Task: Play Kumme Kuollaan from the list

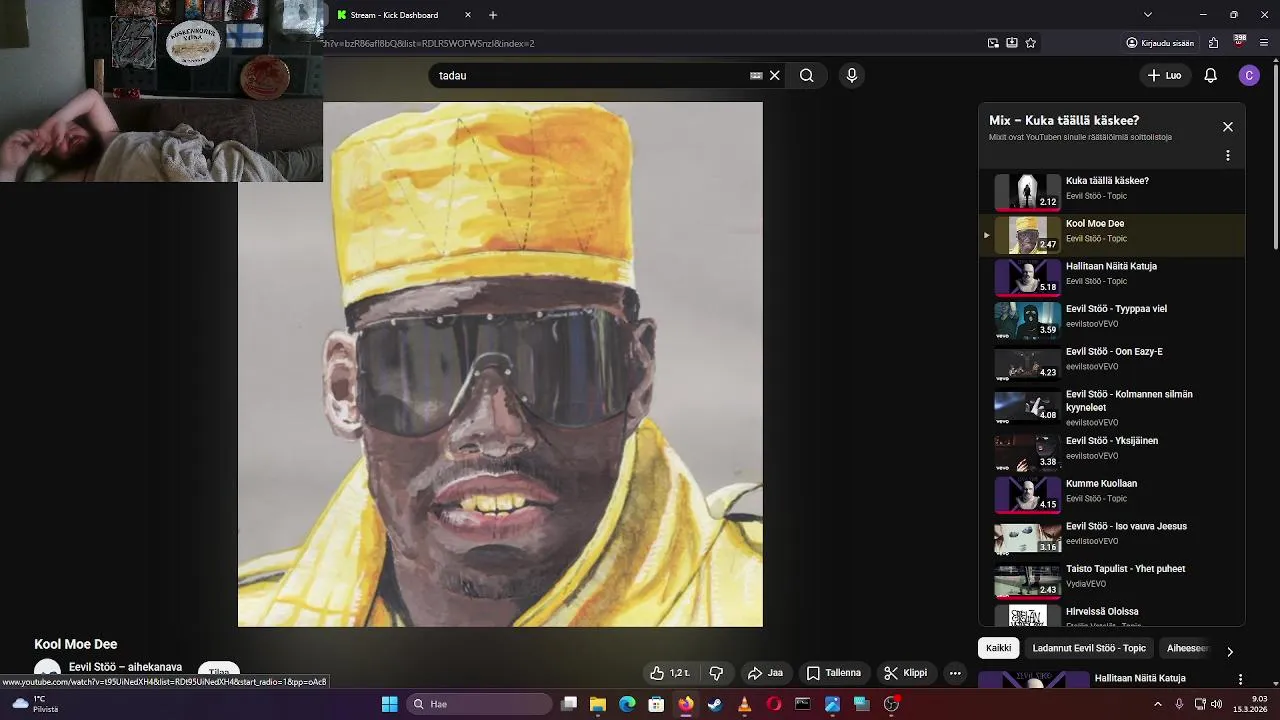Action: pyautogui.click(x=1111, y=494)
